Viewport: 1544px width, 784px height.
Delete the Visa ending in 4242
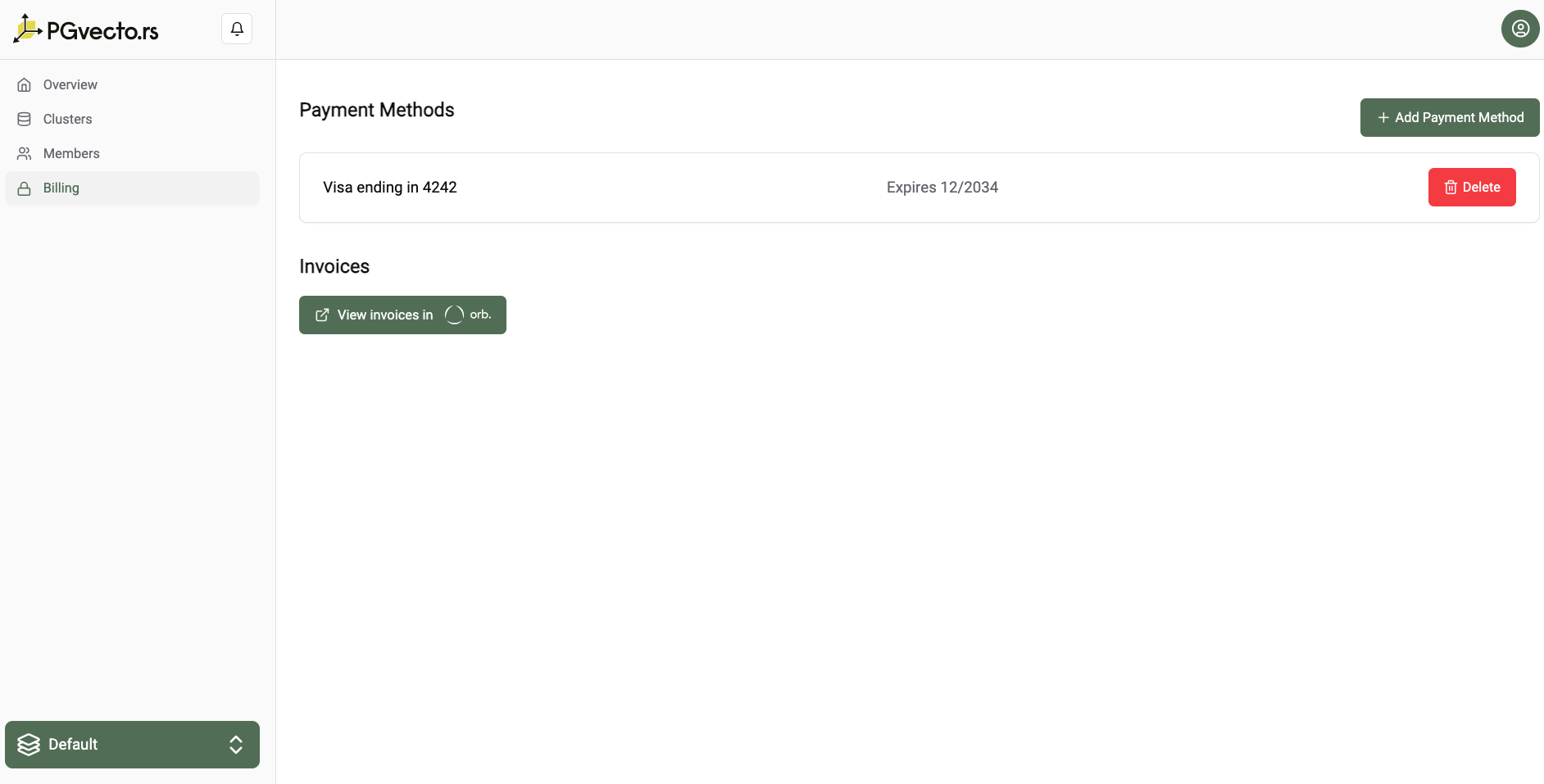1471,188
